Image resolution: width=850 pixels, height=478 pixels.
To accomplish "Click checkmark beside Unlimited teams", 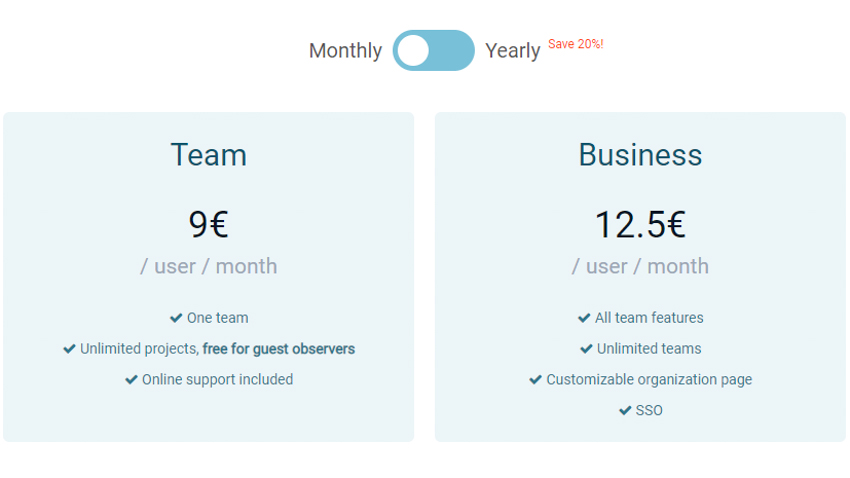I will click(586, 348).
